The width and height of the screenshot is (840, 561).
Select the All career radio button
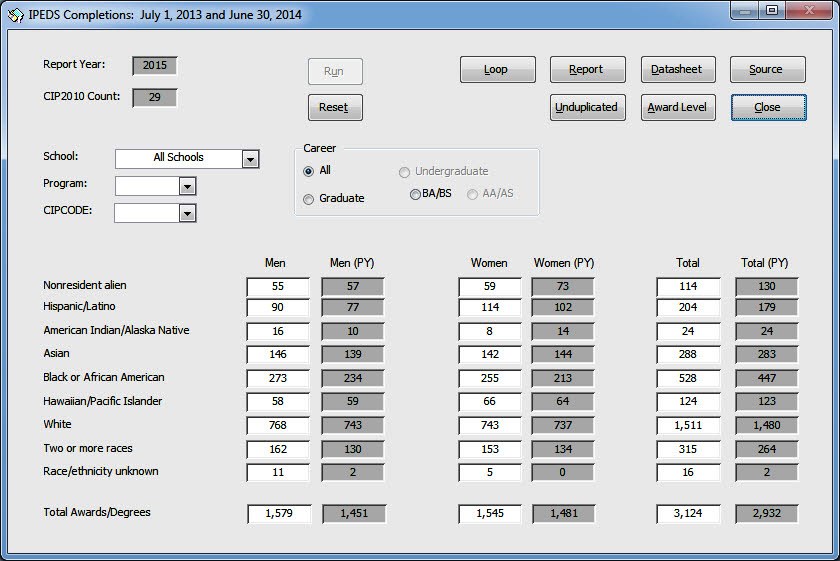tap(309, 171)
